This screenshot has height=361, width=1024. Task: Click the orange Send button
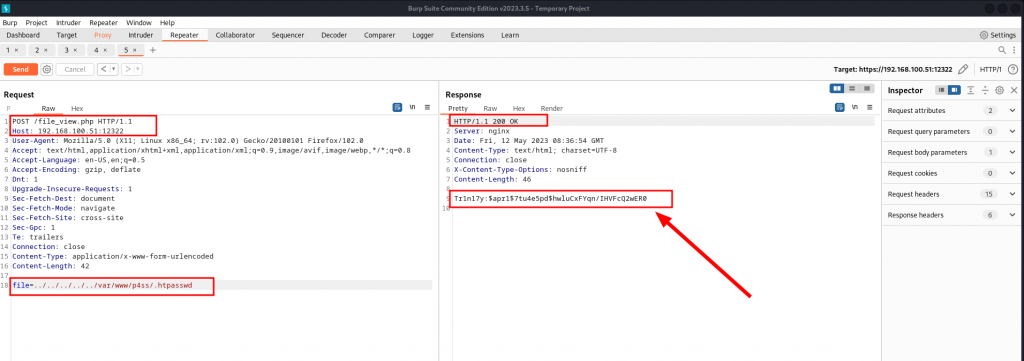20,69
